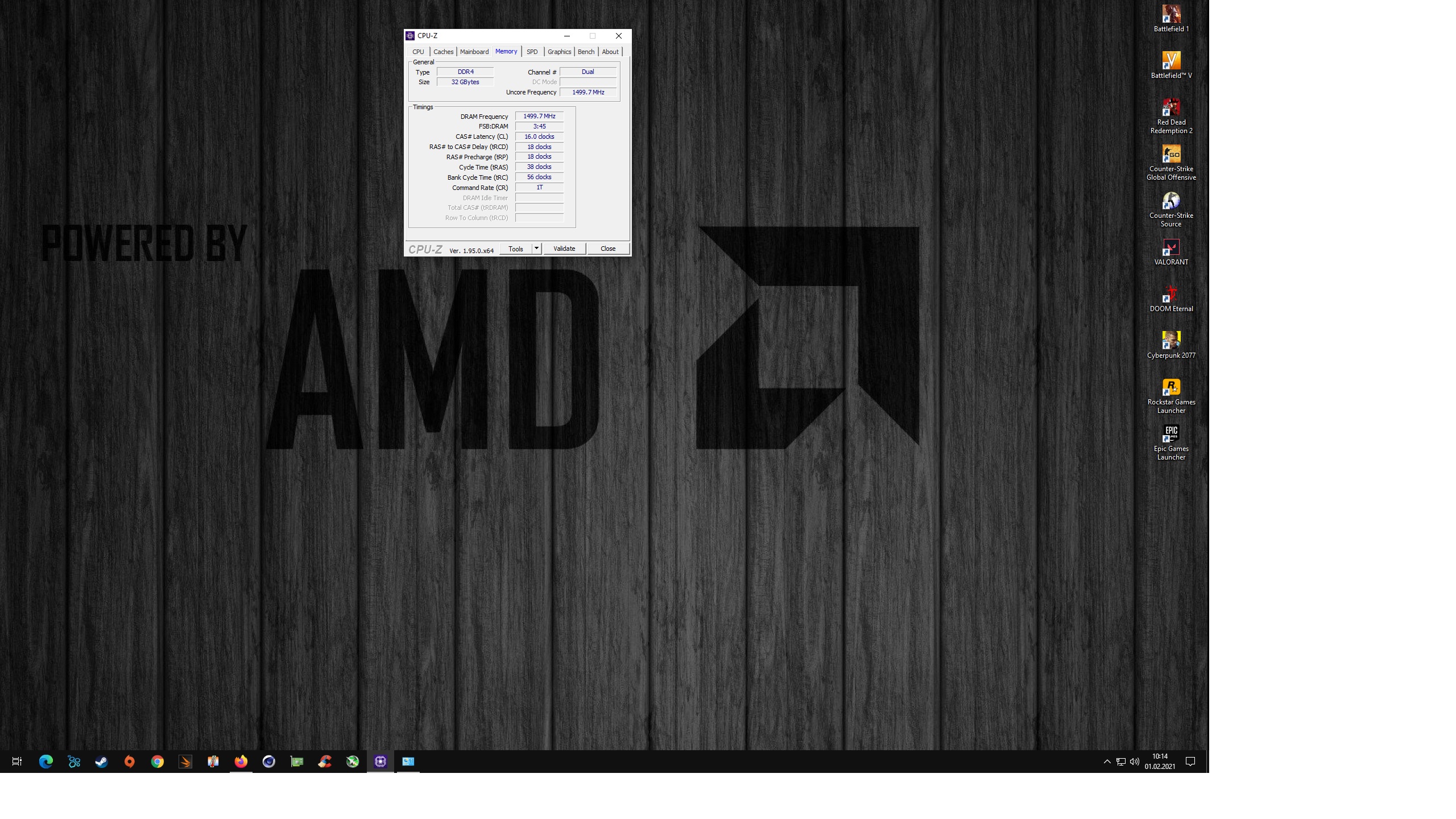Click the Validate button
The width and height of the screenshot is (1456, 819).
564,249
